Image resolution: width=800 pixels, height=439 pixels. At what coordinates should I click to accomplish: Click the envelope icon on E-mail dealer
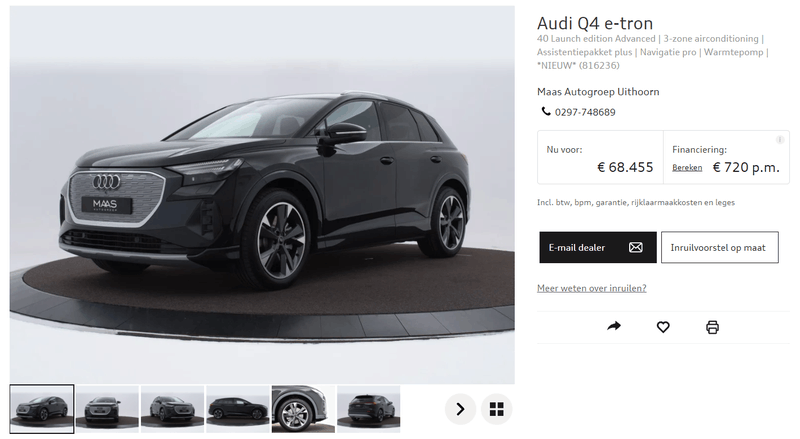pos(635,248)
